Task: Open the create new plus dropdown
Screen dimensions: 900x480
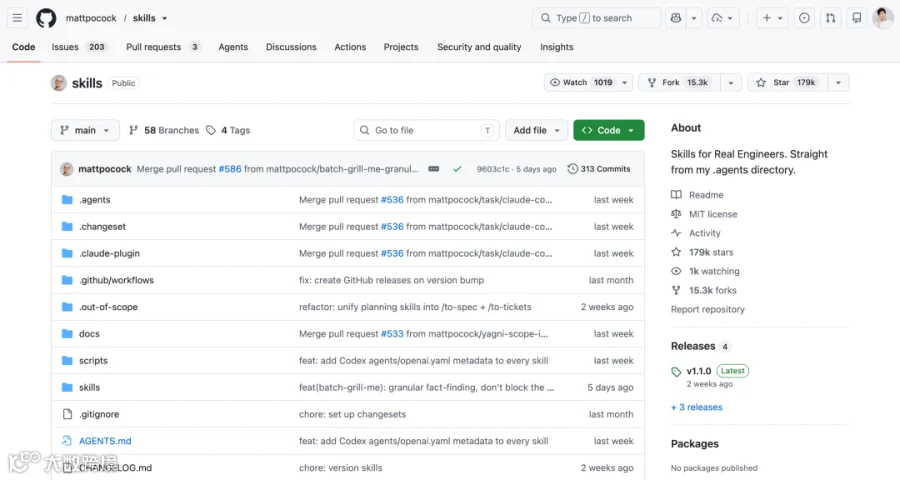Action: [772, 18]
